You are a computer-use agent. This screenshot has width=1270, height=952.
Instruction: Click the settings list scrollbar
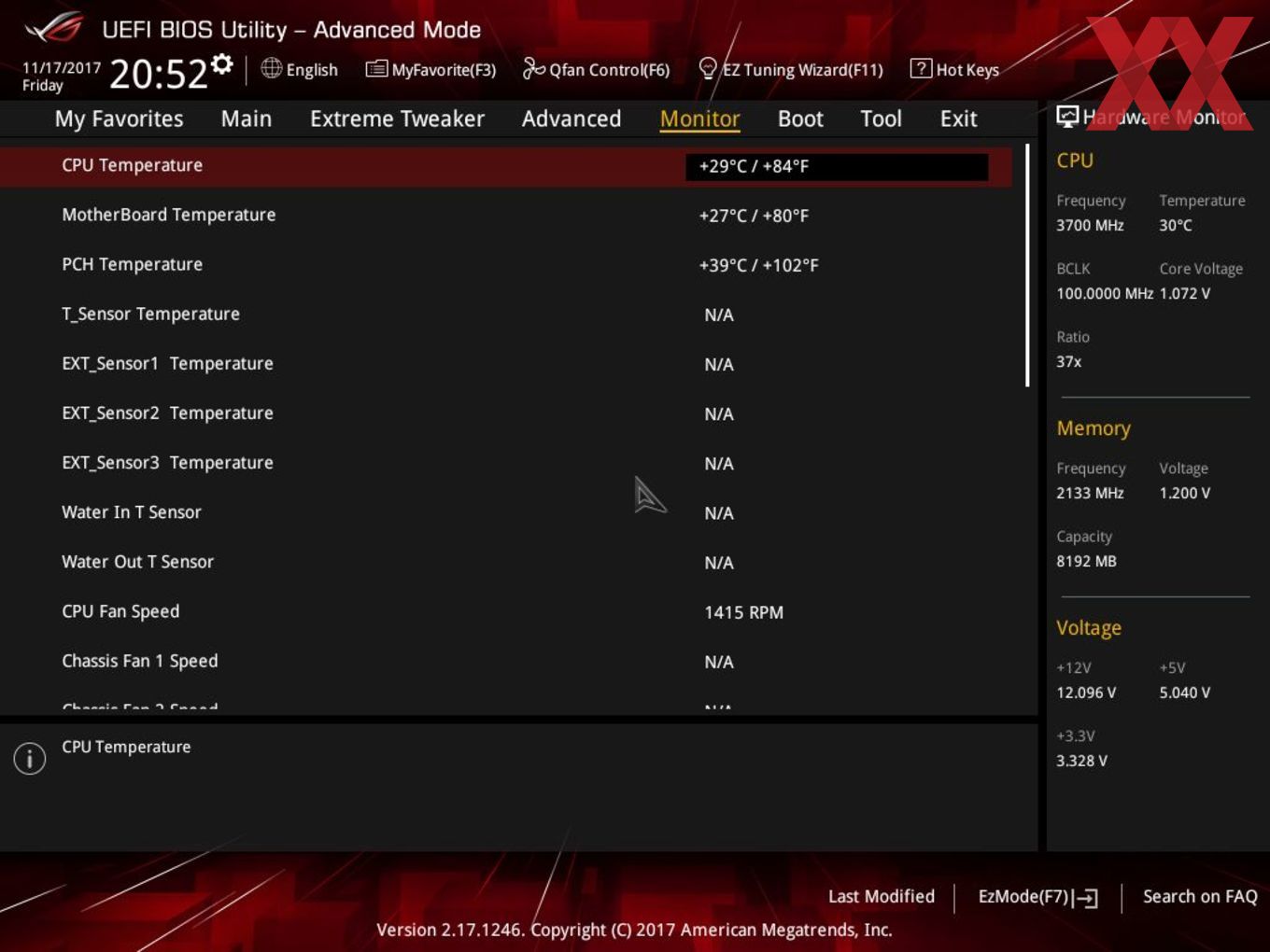point(1027,264)
